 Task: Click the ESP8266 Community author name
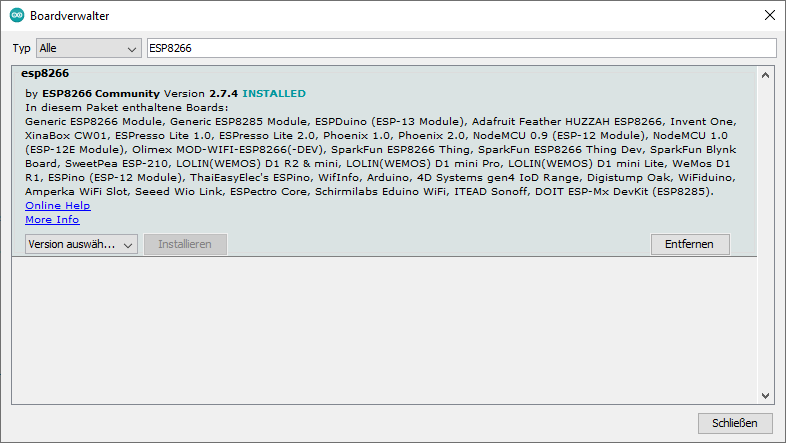point(101,93)
